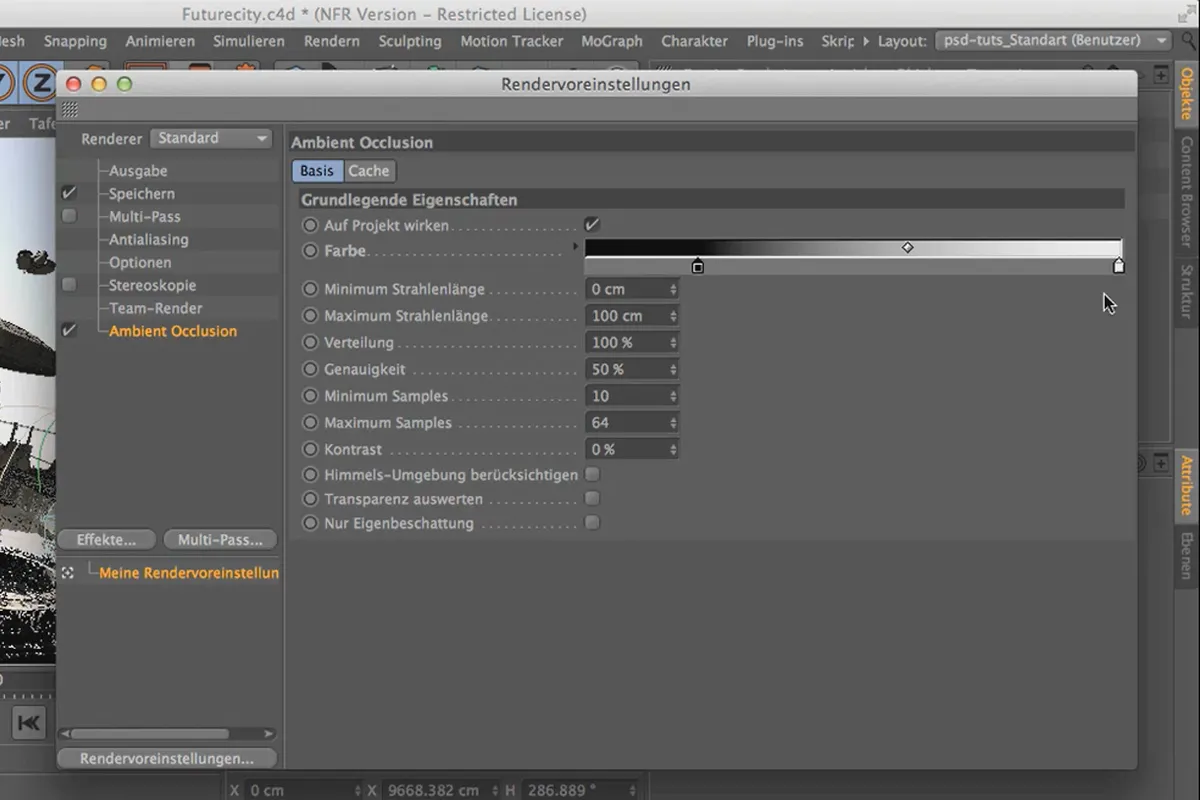
Task: Click gradient midpoint diamond handle
Action: click(x=907, y=247)
